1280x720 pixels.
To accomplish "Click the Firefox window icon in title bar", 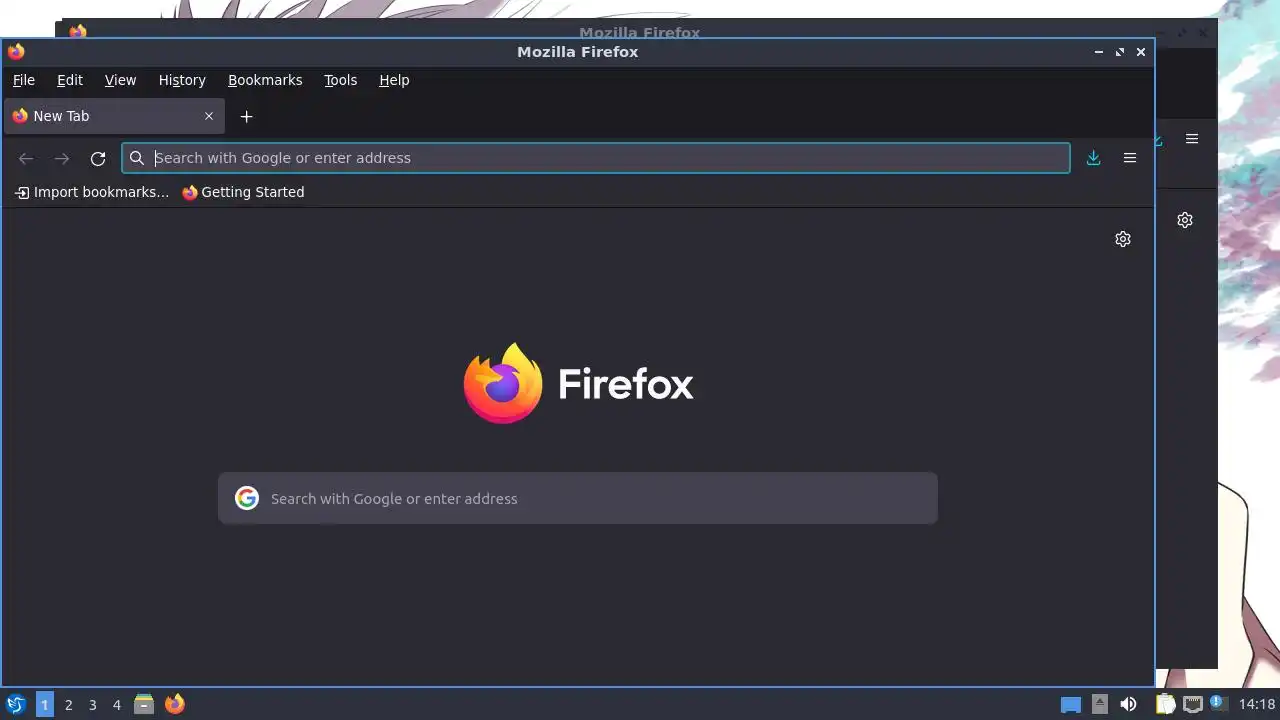I will click(16, 52).
